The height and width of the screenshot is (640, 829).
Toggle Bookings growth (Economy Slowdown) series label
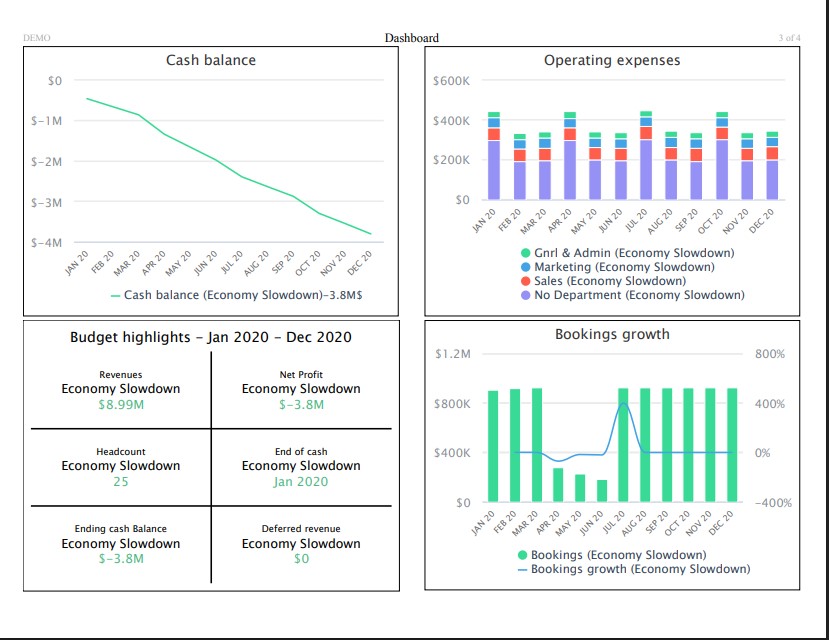pyautogui.click(x=640, y=569)
